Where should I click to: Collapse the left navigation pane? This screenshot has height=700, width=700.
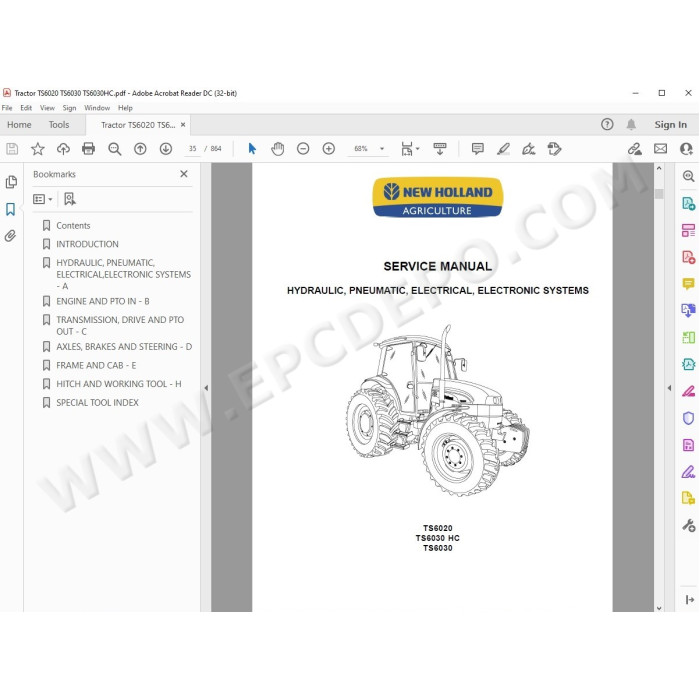click(x=206, y=388)
